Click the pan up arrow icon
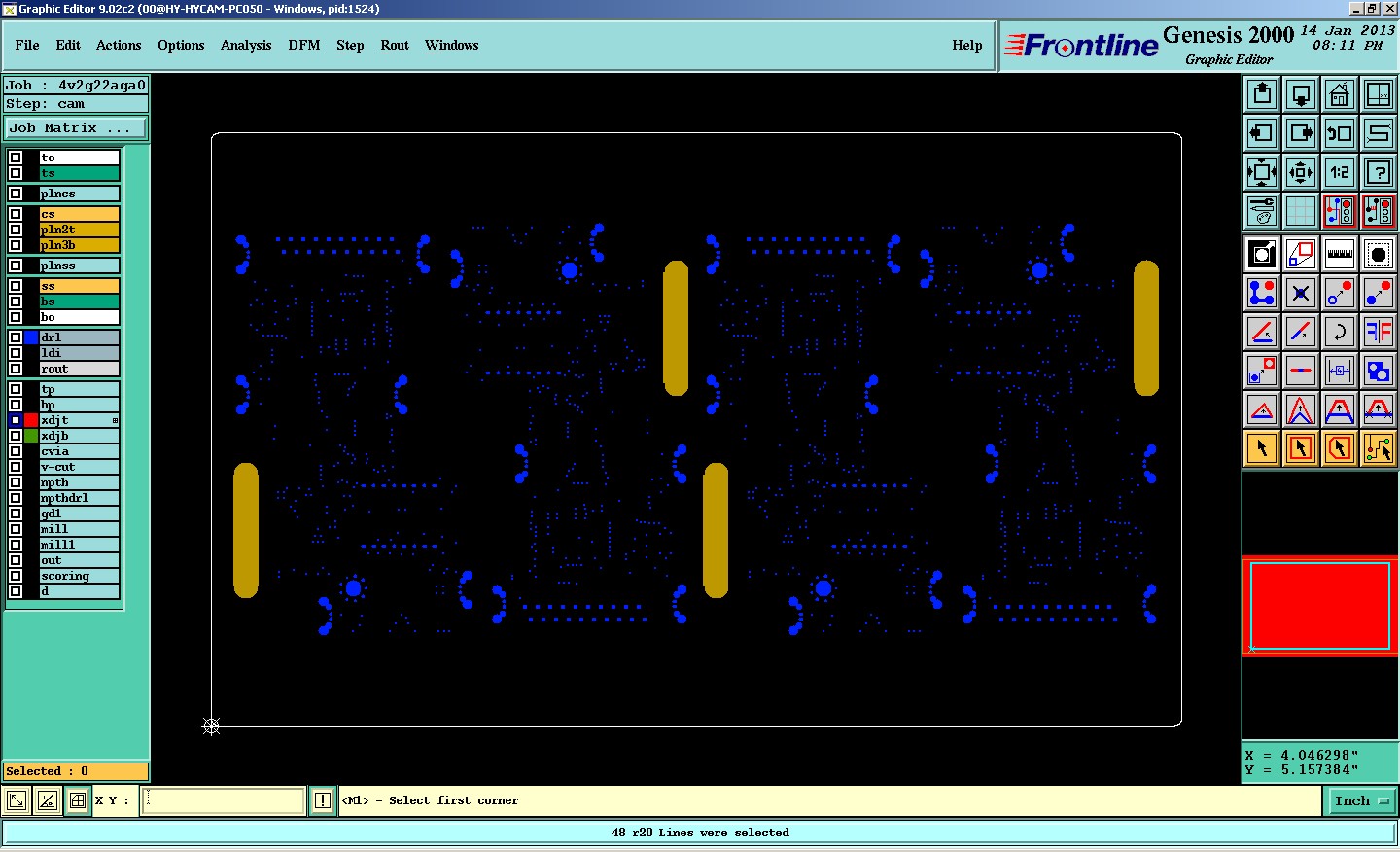The width and height of the screenshot is (1400, 852). coord(1262,94)
